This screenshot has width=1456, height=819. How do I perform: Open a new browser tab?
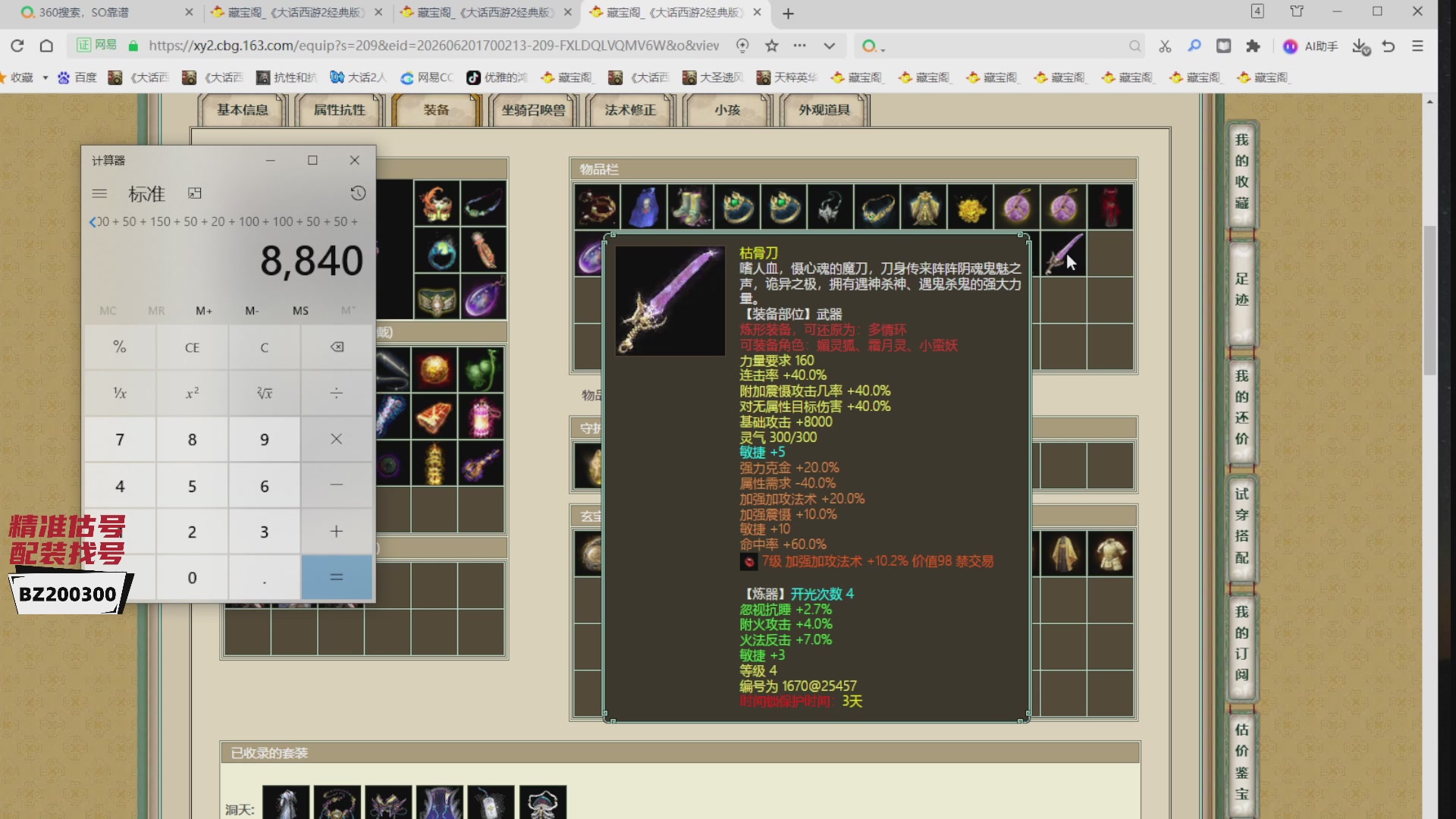(x=788, y=14)
